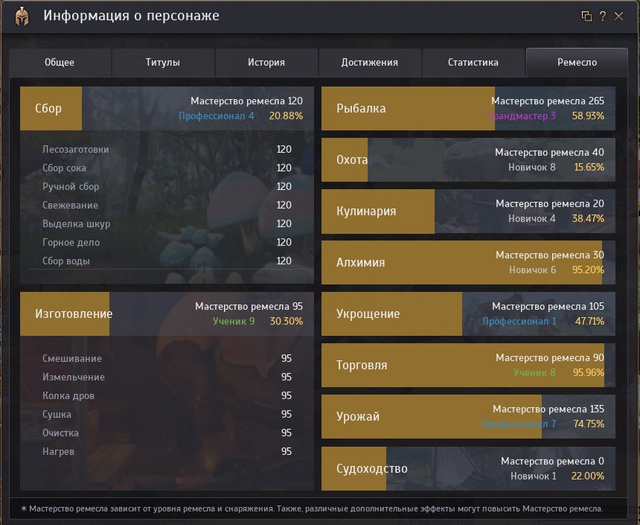Click the Лесозаготовки row

point(167,149)
